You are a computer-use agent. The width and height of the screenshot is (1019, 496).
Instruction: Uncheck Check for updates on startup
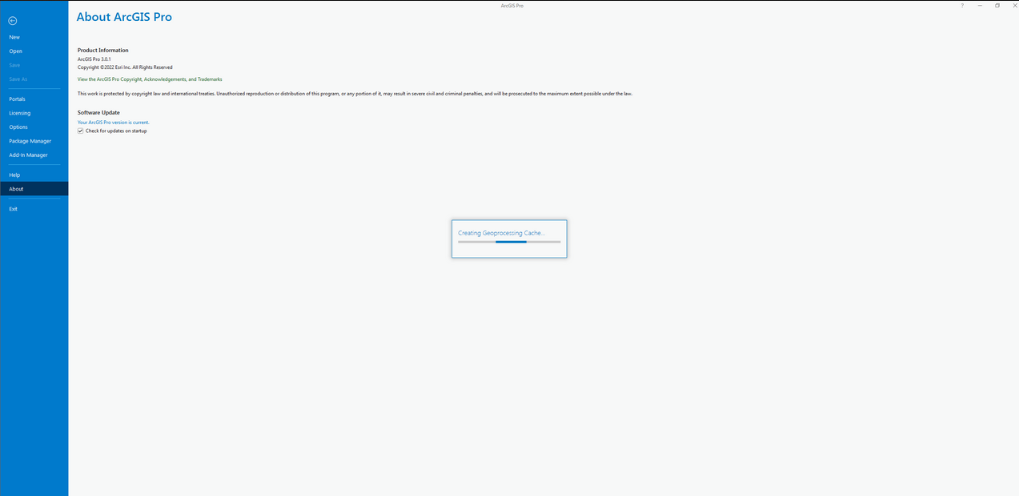[x=81, y=131]
